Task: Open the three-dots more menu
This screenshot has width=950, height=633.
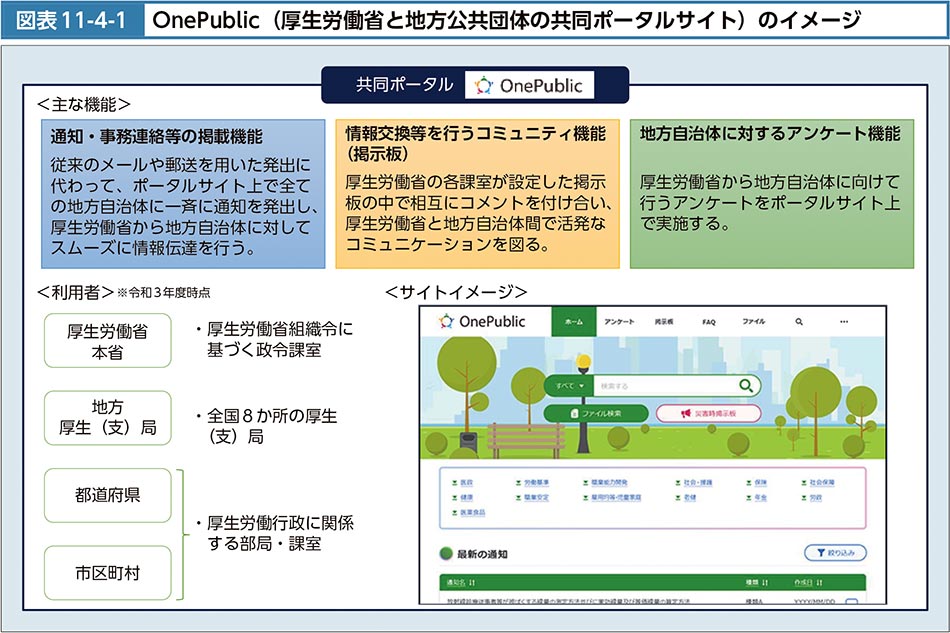Action: (844, 322)
